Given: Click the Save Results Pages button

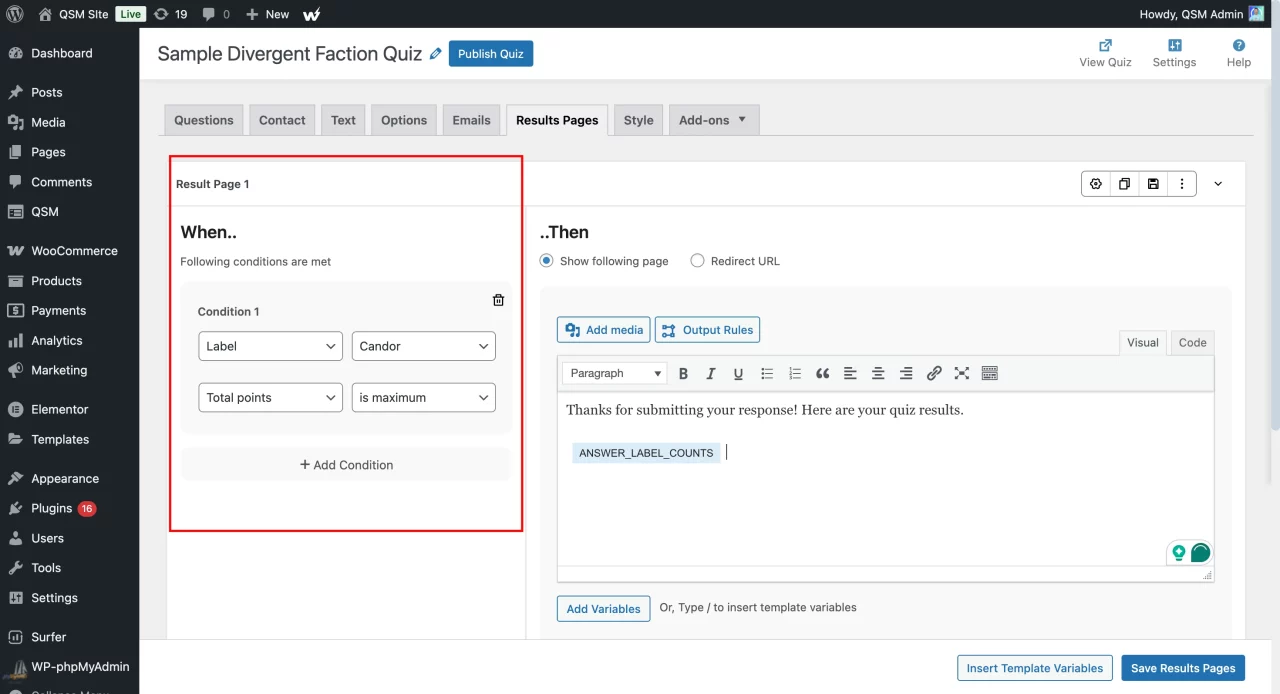Looking at the screenshot, I should click(1183, 667).
